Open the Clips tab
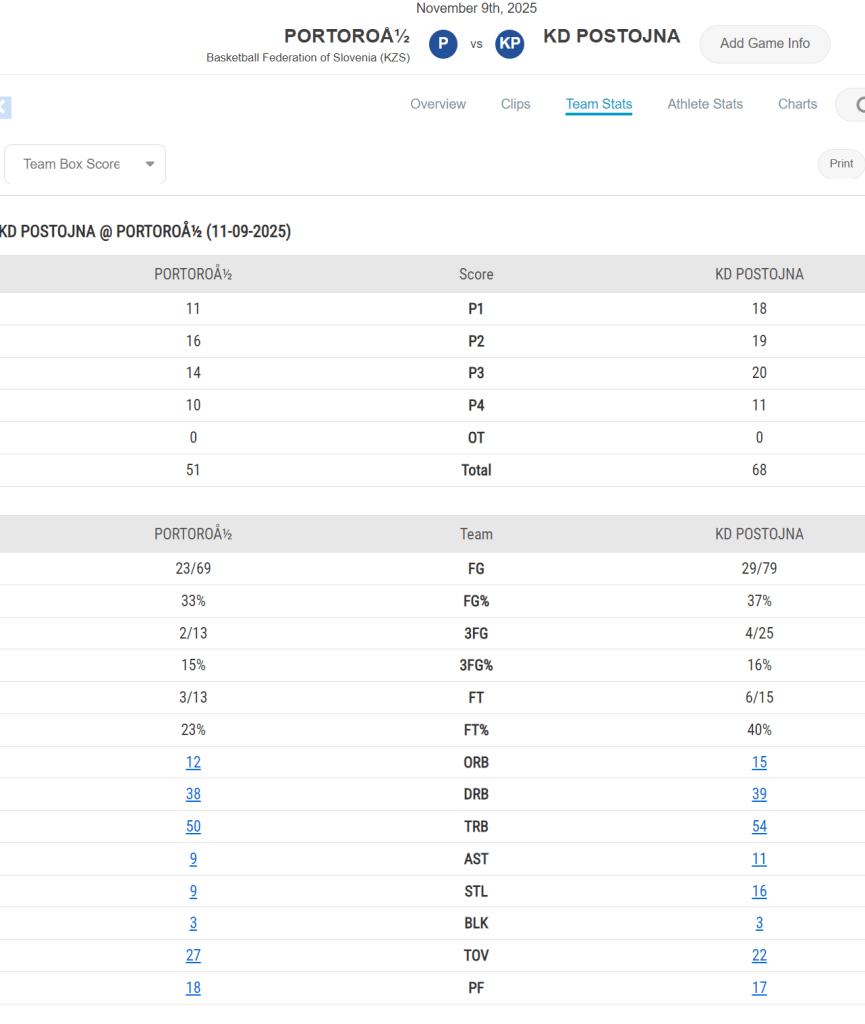This screenshot has height=1024, width=865. (515, 104)
